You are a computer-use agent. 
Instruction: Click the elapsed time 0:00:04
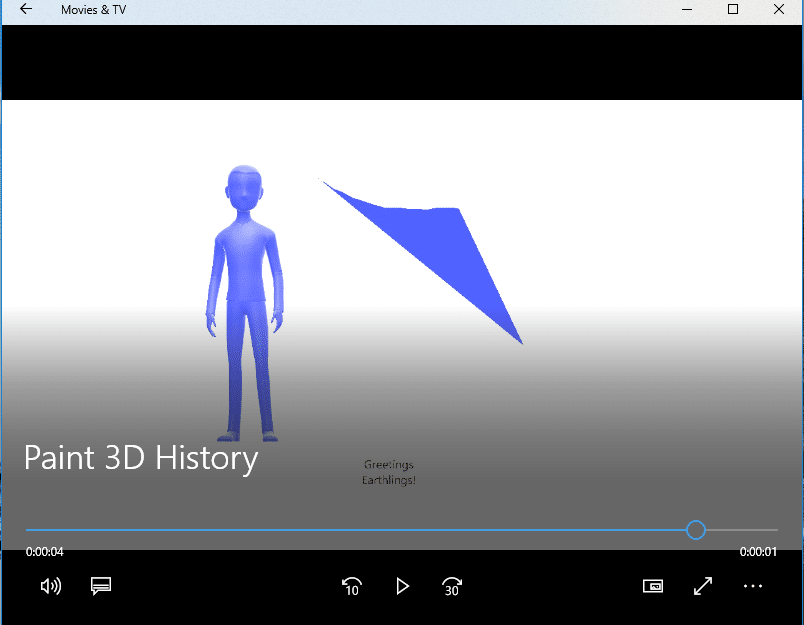(45, 552)
